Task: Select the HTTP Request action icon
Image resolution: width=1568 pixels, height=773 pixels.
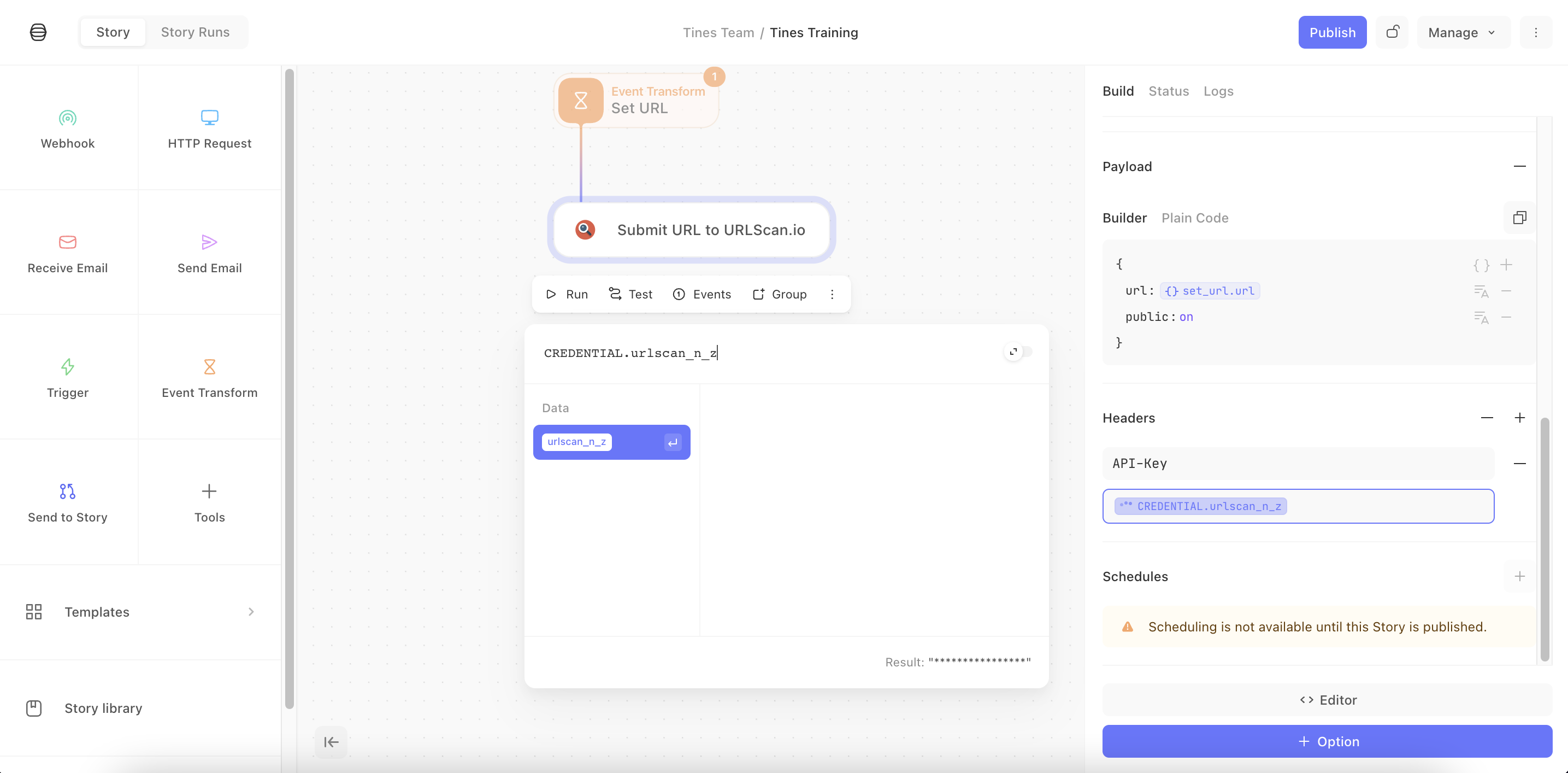Action: pyautogui.click(x=209, y=118)
